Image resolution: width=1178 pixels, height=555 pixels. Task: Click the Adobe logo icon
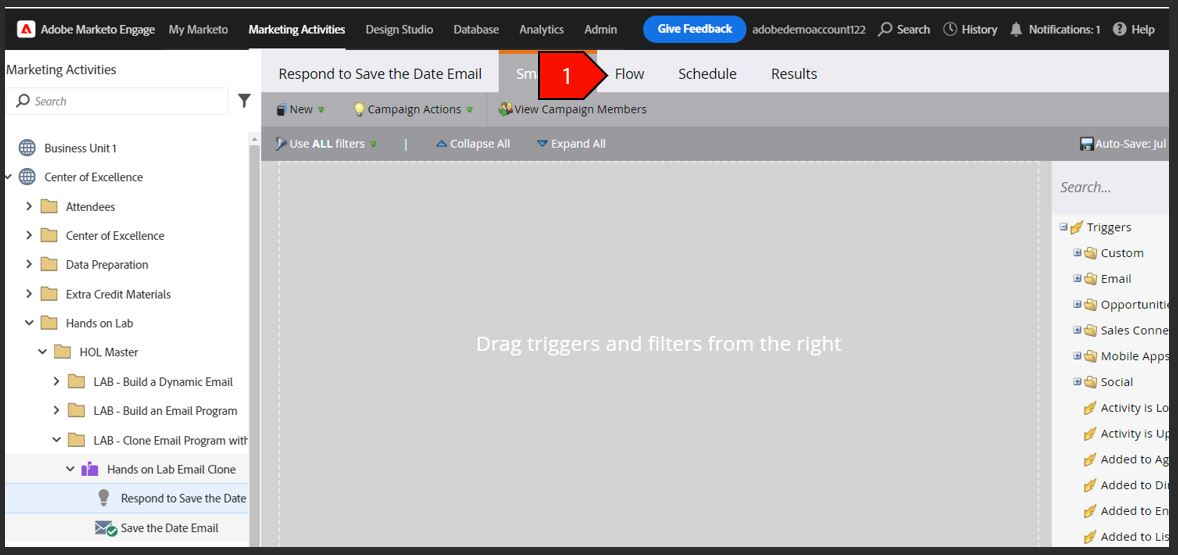click(26, 29)
